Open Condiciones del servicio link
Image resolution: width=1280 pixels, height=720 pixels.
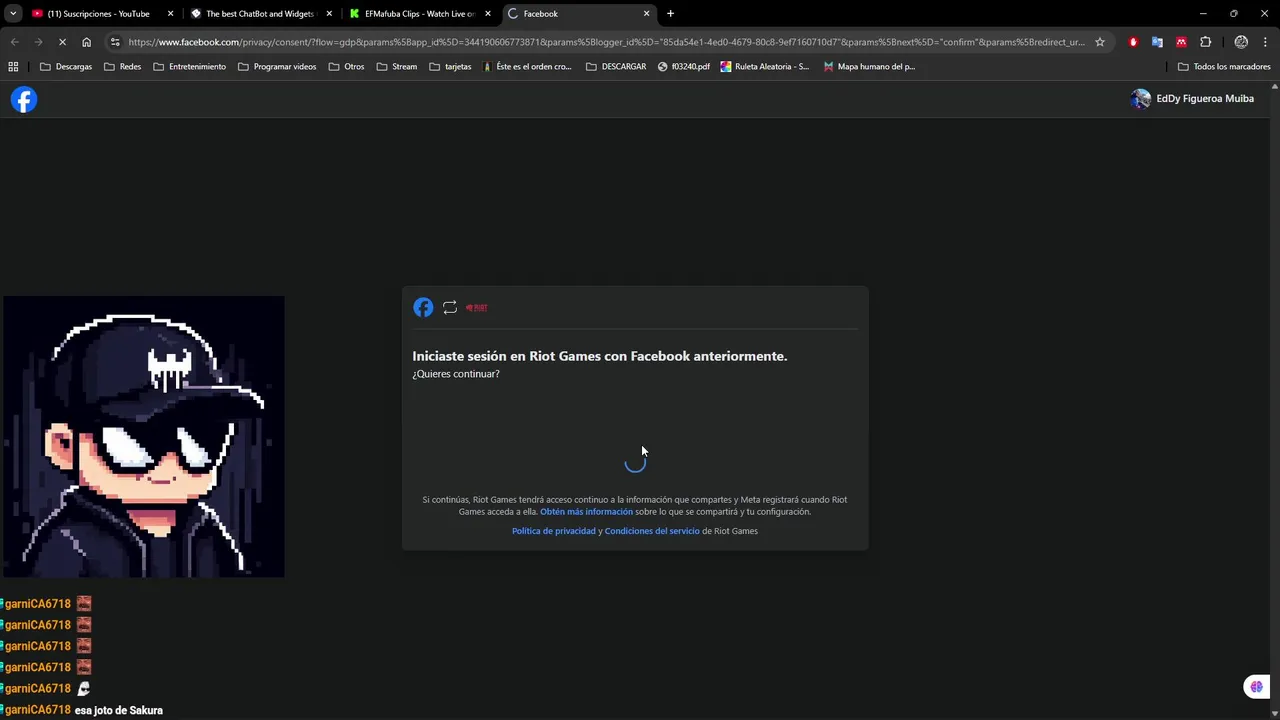(652, 531)
